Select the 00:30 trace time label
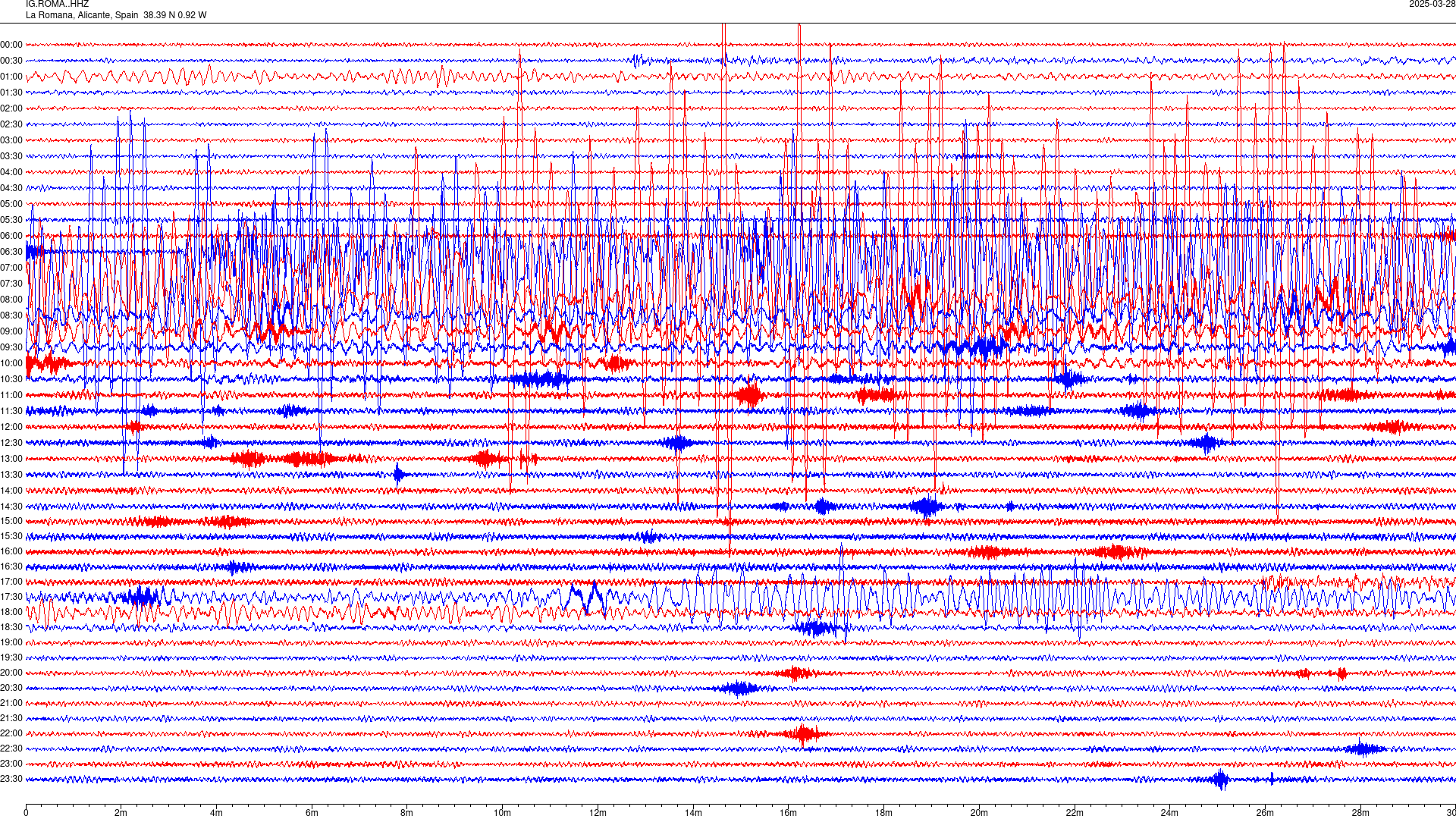The height and width of the screenshot is (819, 1456). (11, 61)
